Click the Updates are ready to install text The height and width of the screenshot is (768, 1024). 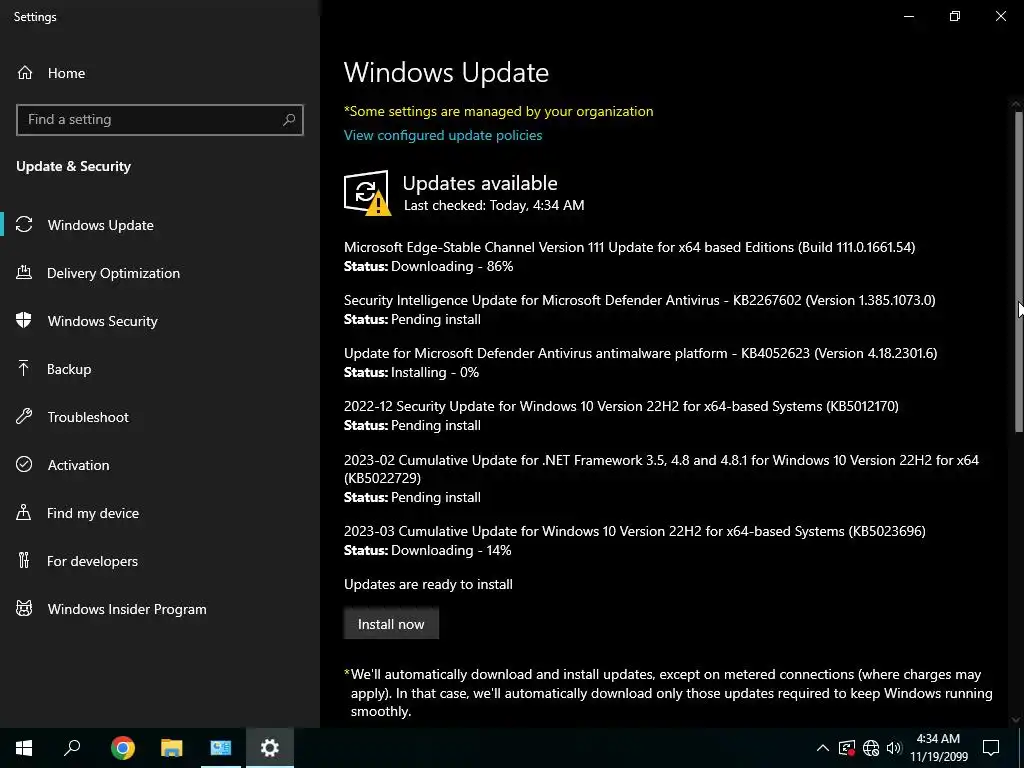click(x=428, y=584)
